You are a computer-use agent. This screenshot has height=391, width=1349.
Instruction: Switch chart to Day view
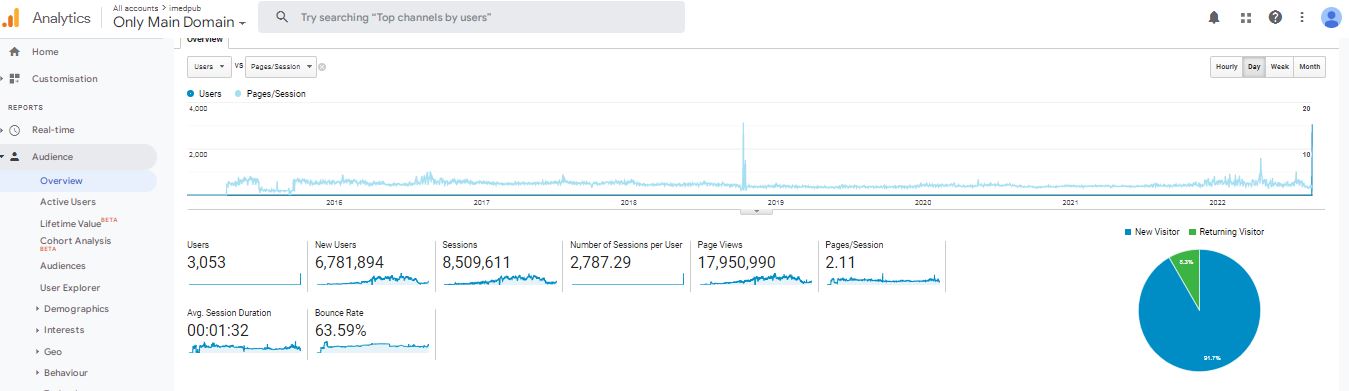click(x=1254, y=67)
